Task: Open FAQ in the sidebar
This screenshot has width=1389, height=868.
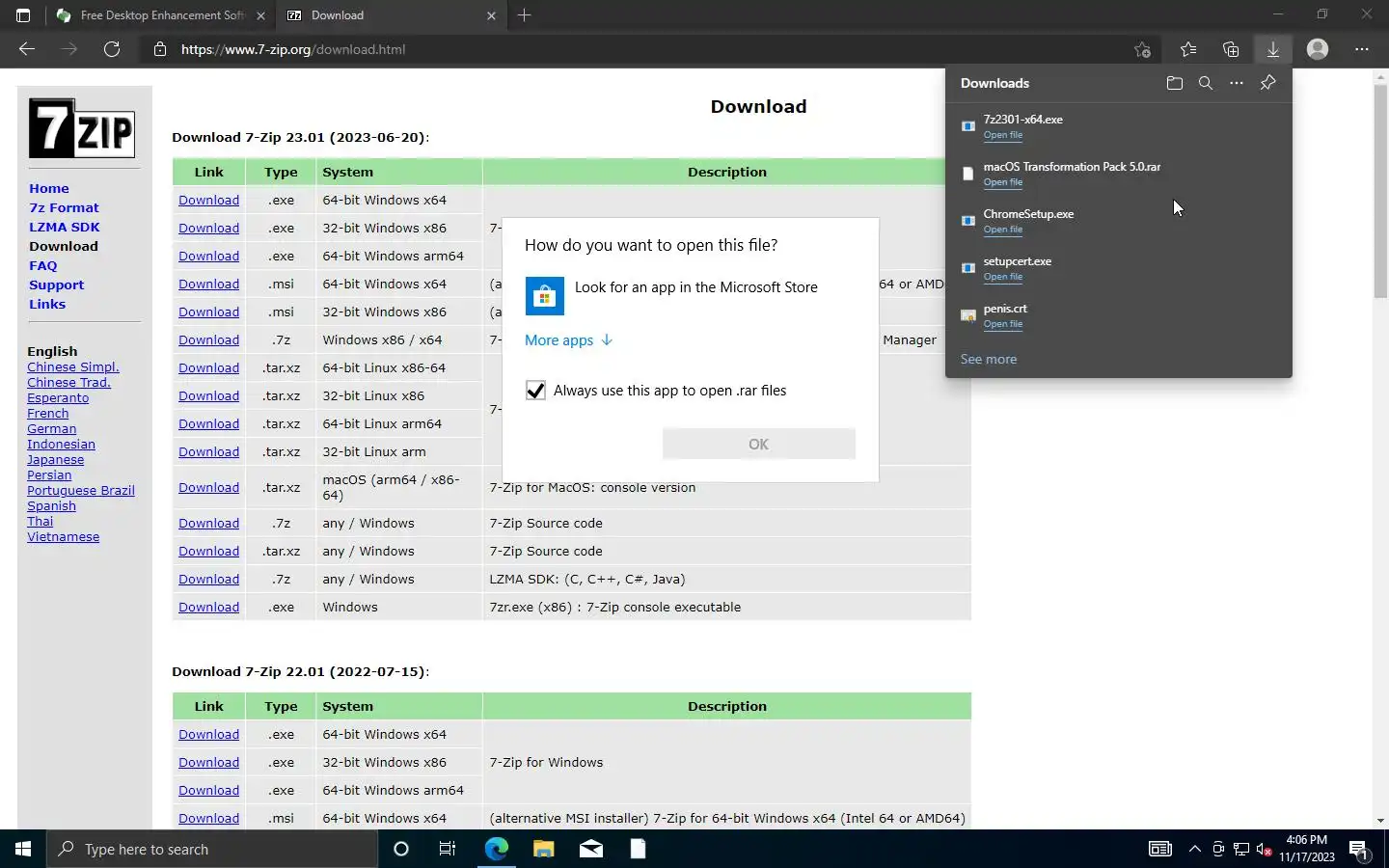Action: (x=43, y=265)
